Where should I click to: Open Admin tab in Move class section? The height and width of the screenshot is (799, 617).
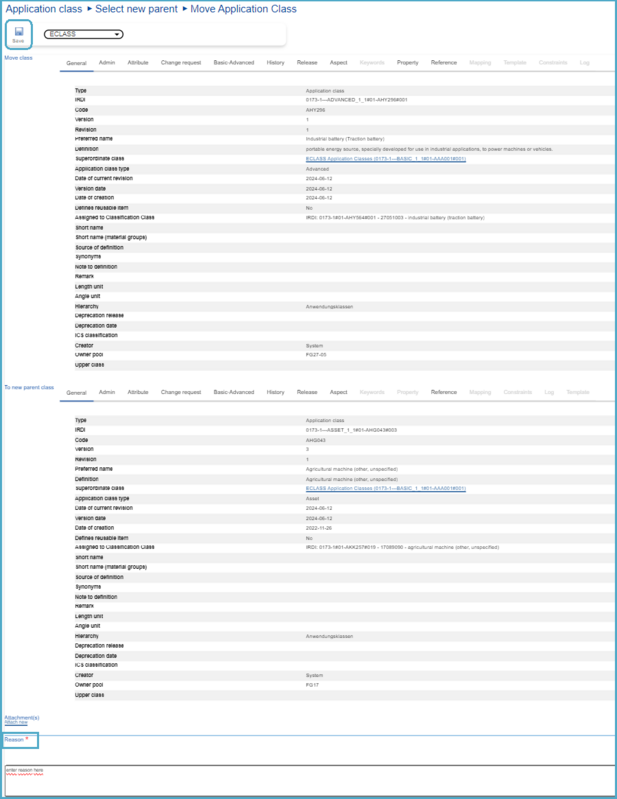tap(107, 62)
